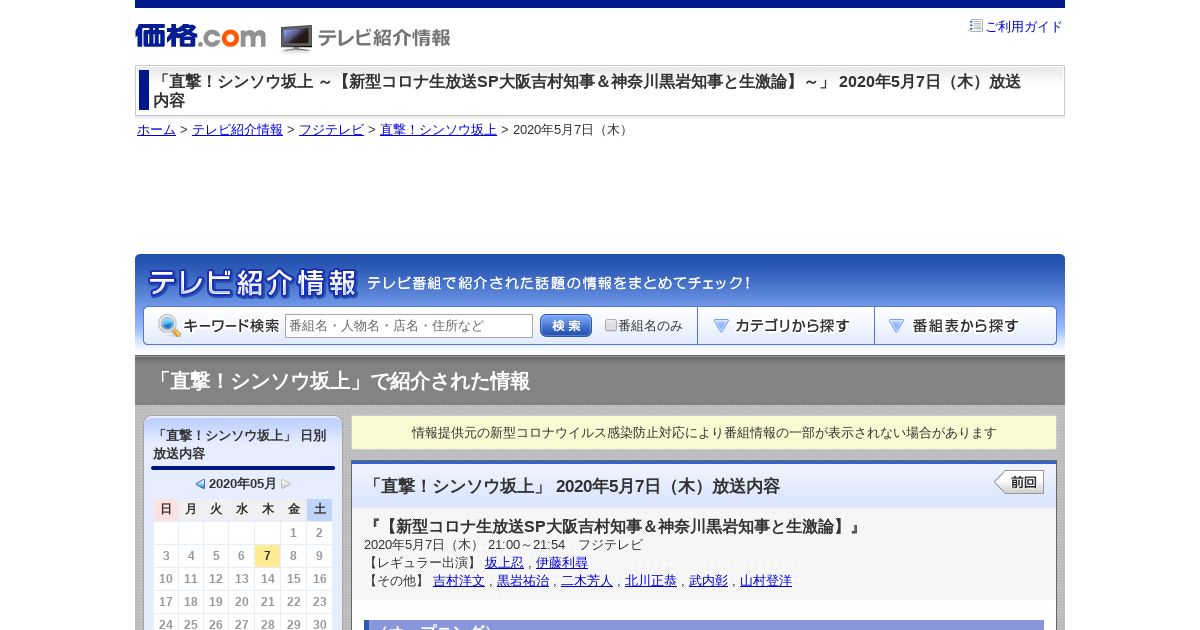Open performer link 二木芳人
This screenshot has width=1200, height=630.
click(x=587, y=581)
